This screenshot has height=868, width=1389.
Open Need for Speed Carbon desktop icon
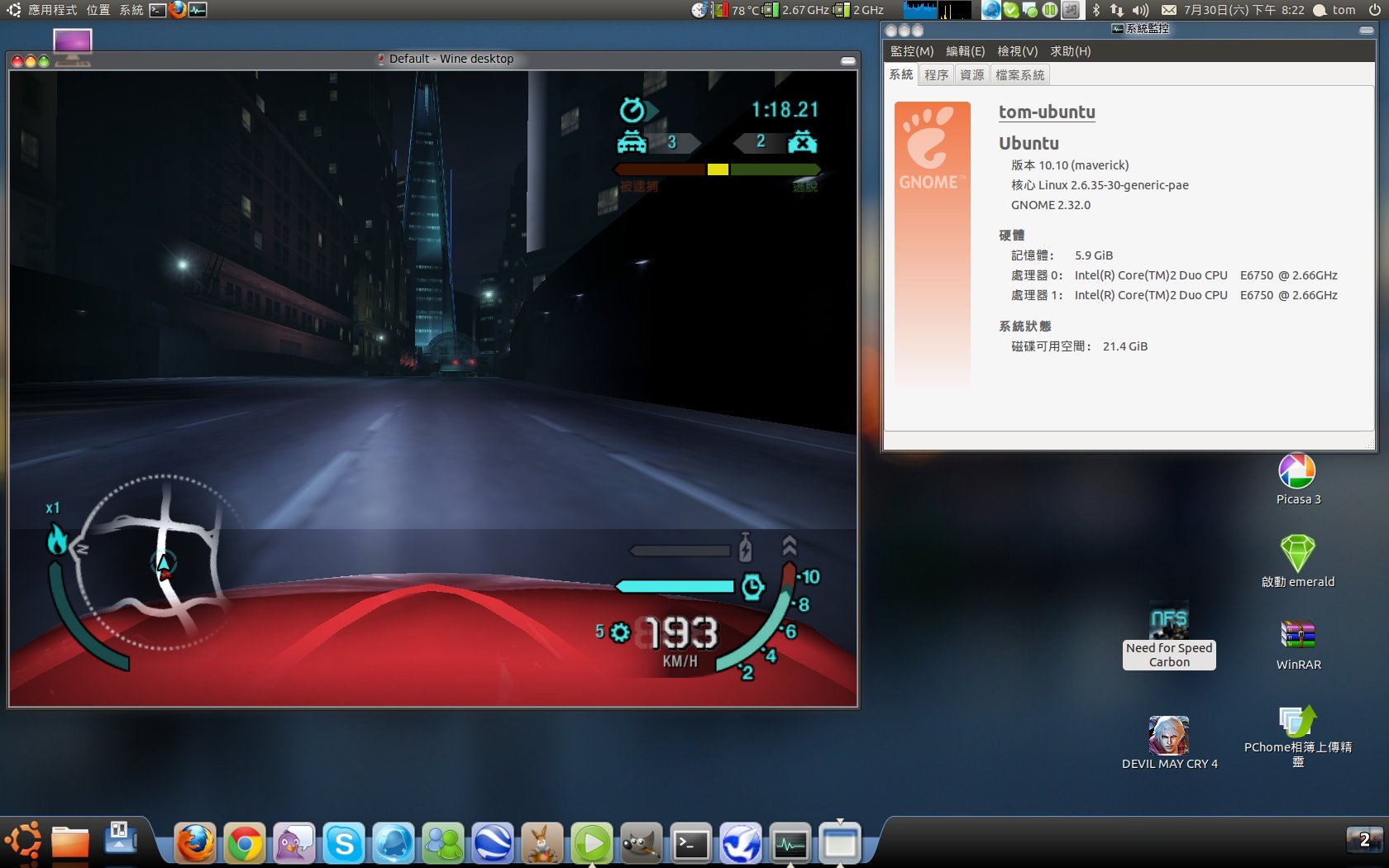(x=1169, y=637)
